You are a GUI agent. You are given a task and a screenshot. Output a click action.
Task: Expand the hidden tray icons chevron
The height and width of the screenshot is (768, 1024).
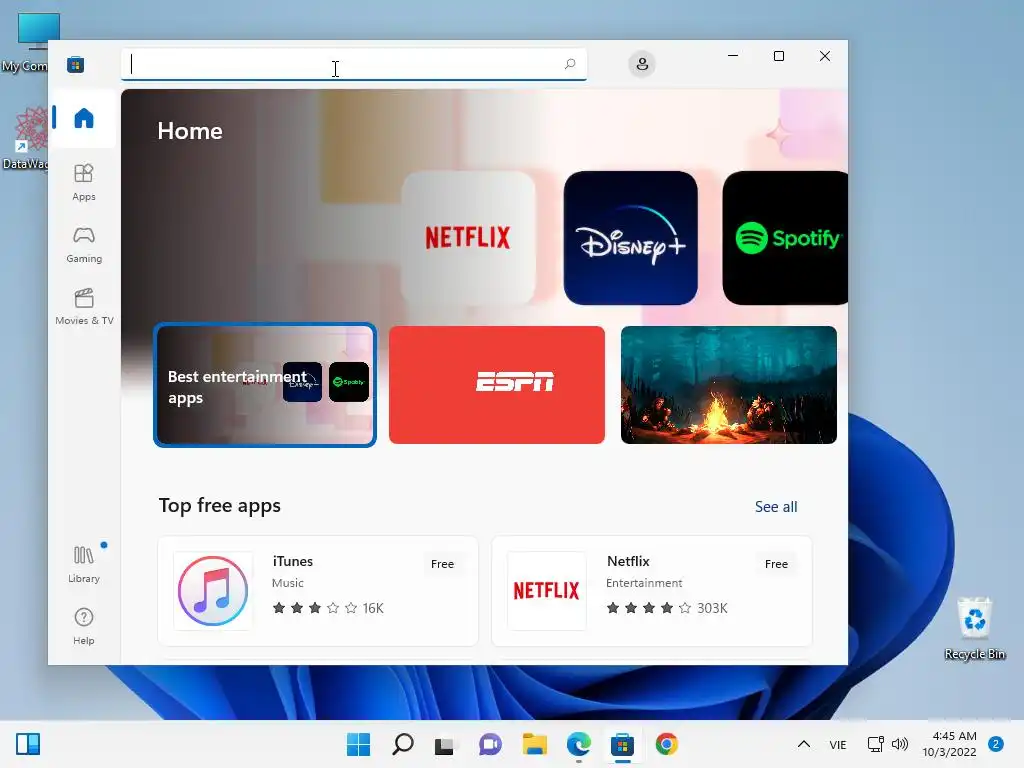(x=804, y=744)
